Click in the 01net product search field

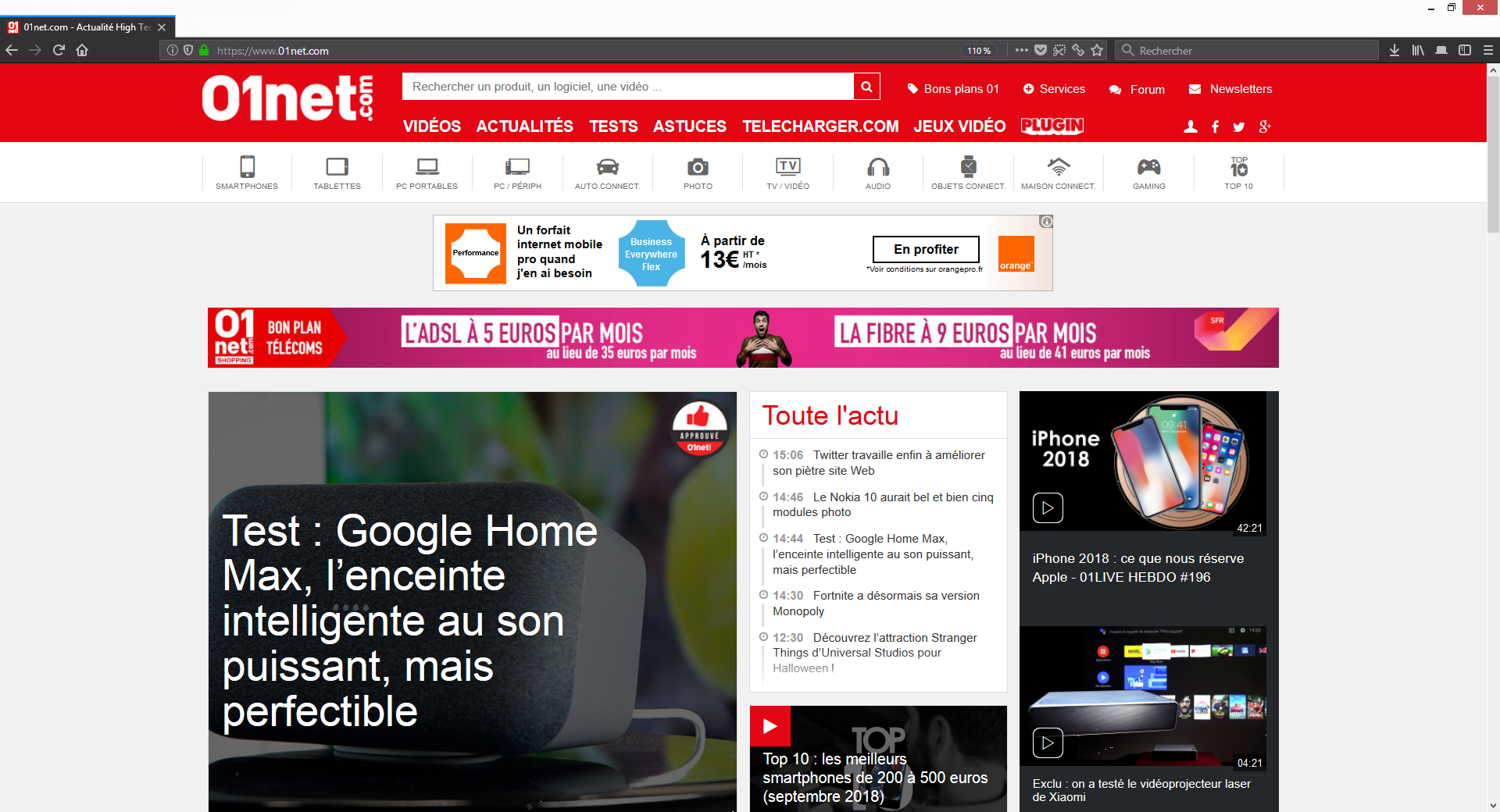(628, 87)
